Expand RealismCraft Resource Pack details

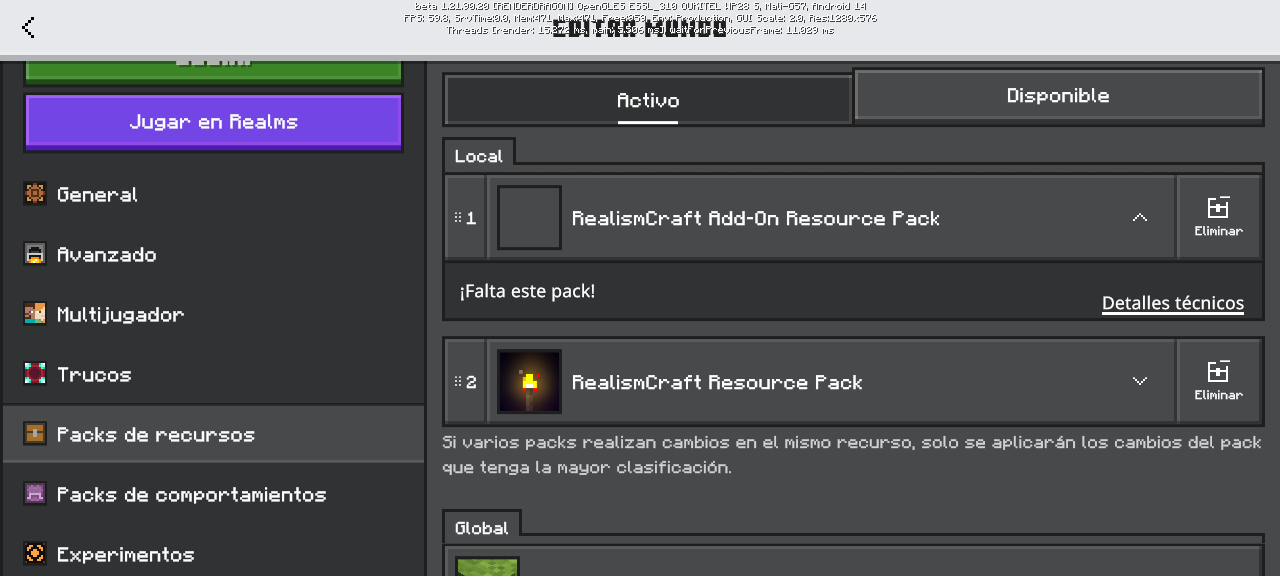(1139, 381)
